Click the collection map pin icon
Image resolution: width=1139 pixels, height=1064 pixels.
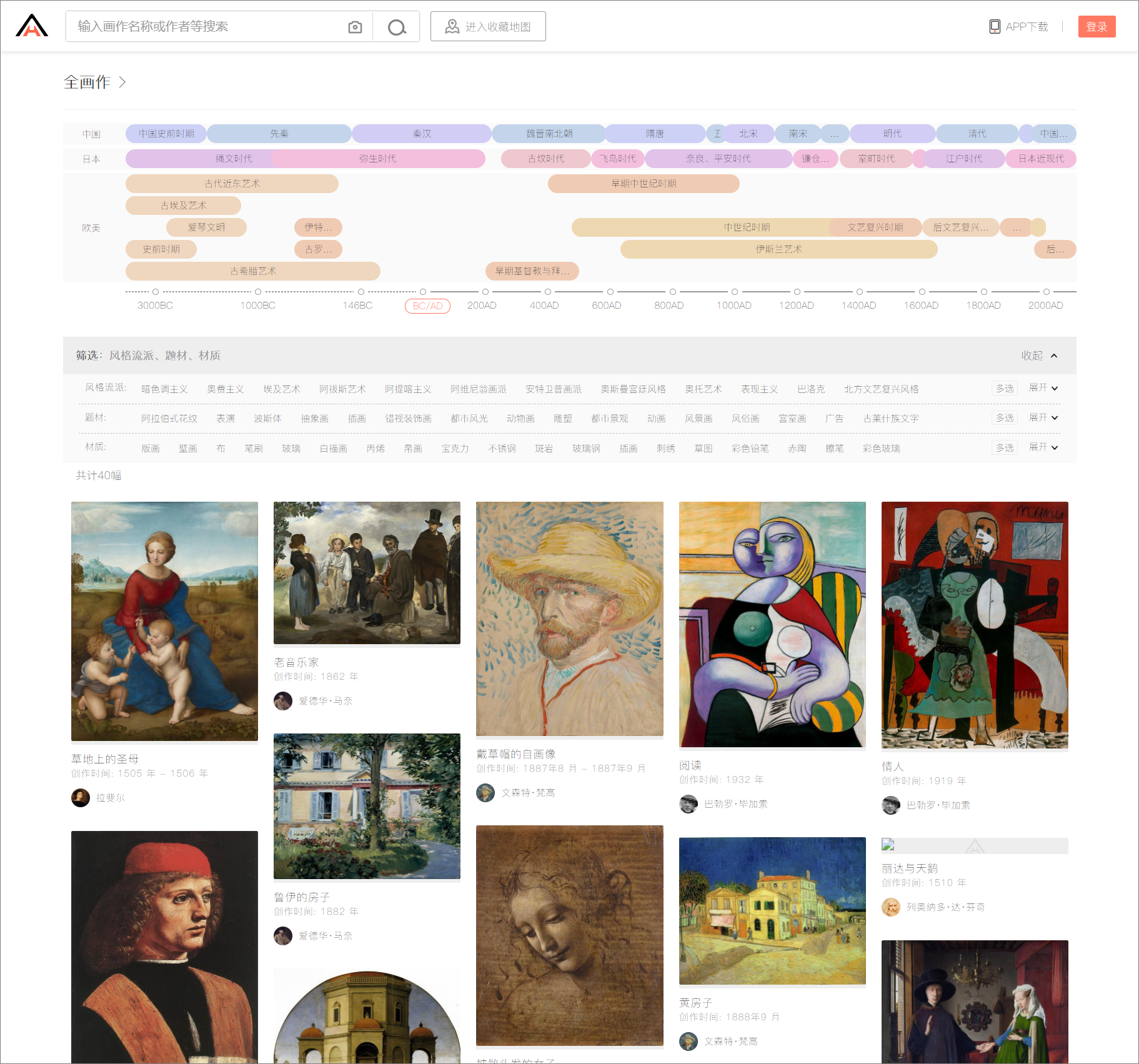pos(452,26)
